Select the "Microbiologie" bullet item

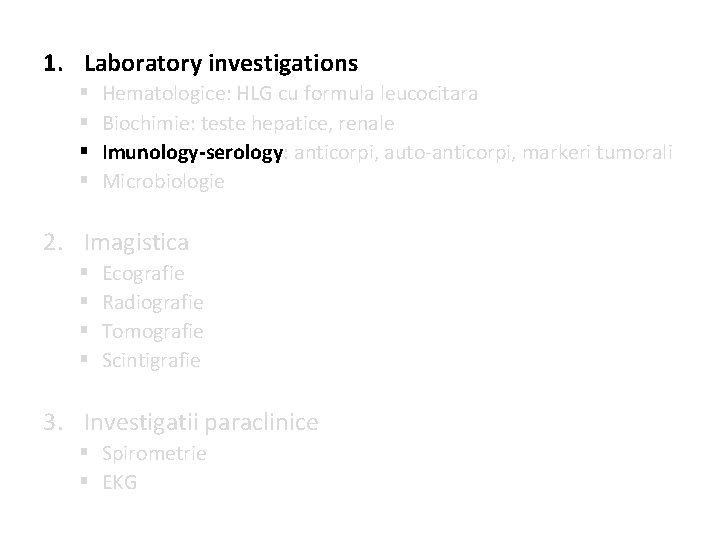pyautogui.click(x=163, y=181)
